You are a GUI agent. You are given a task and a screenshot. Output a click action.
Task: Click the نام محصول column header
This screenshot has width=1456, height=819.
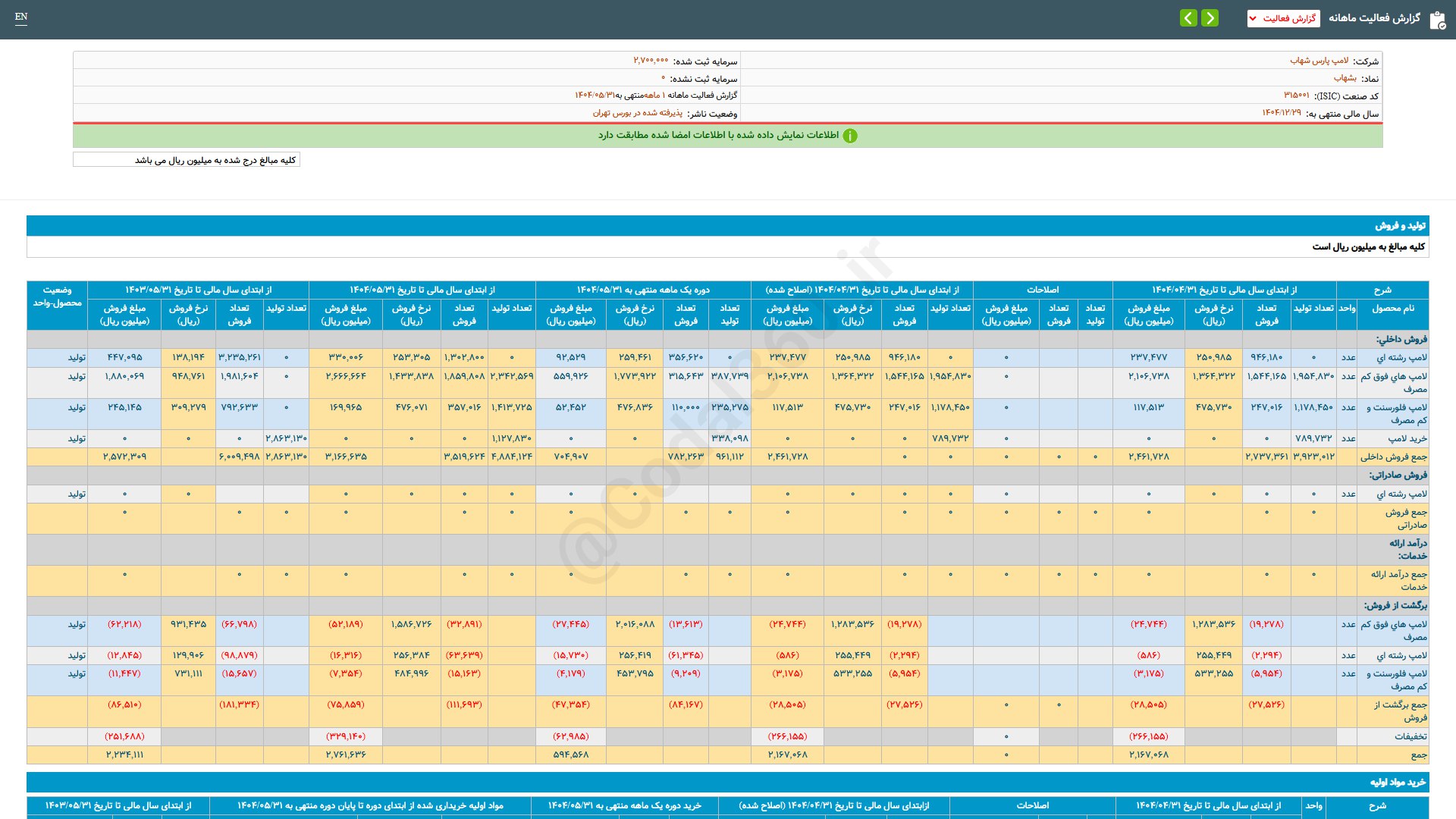coord(1392,309)
